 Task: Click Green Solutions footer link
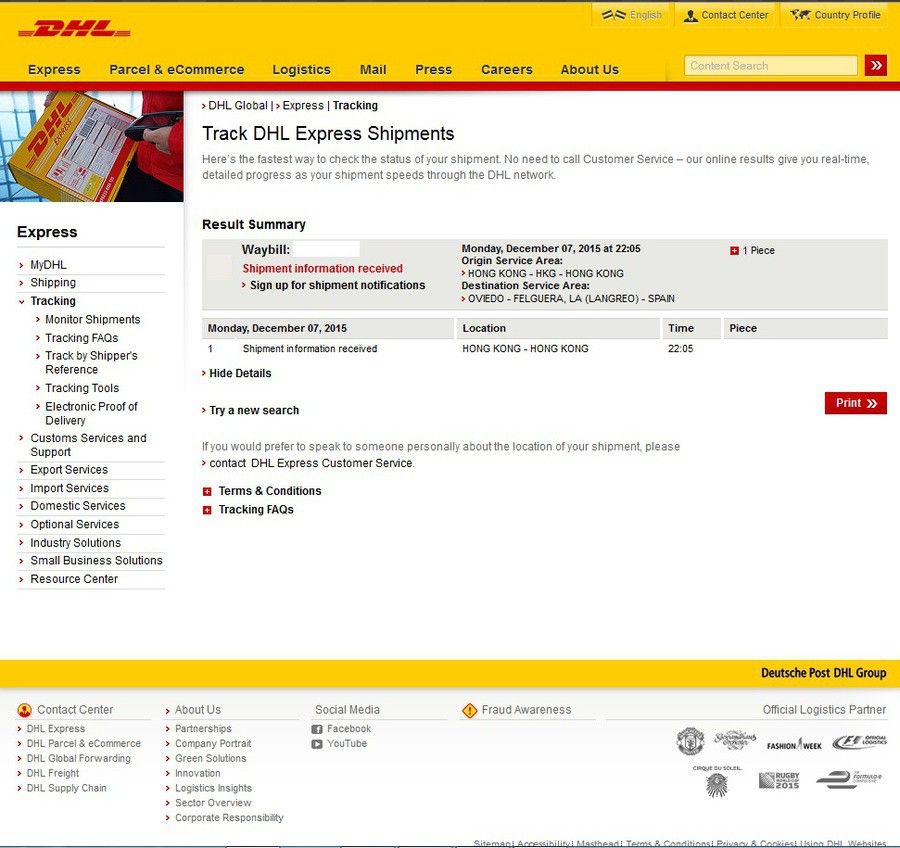(210, 758)
